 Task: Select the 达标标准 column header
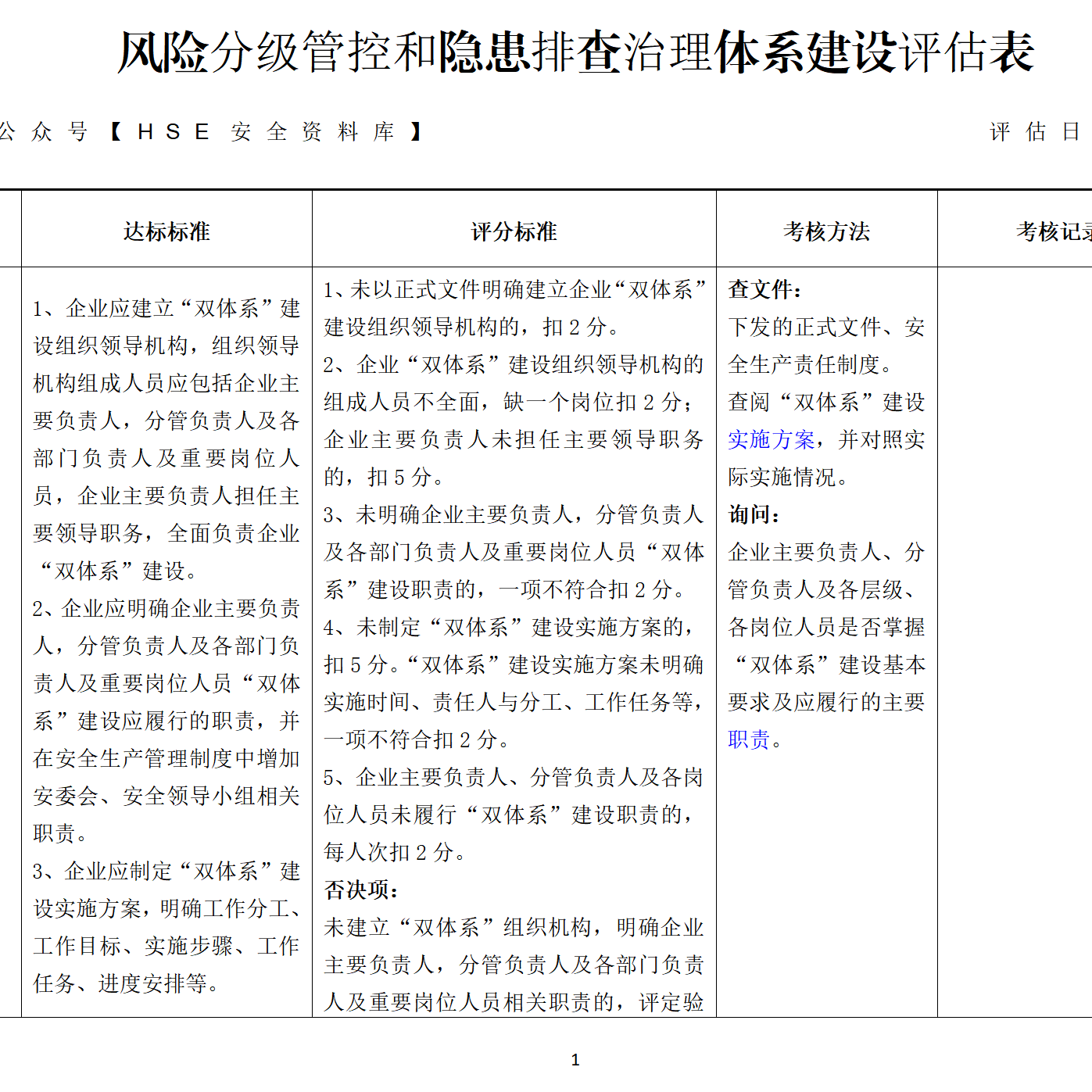point(166,231)
